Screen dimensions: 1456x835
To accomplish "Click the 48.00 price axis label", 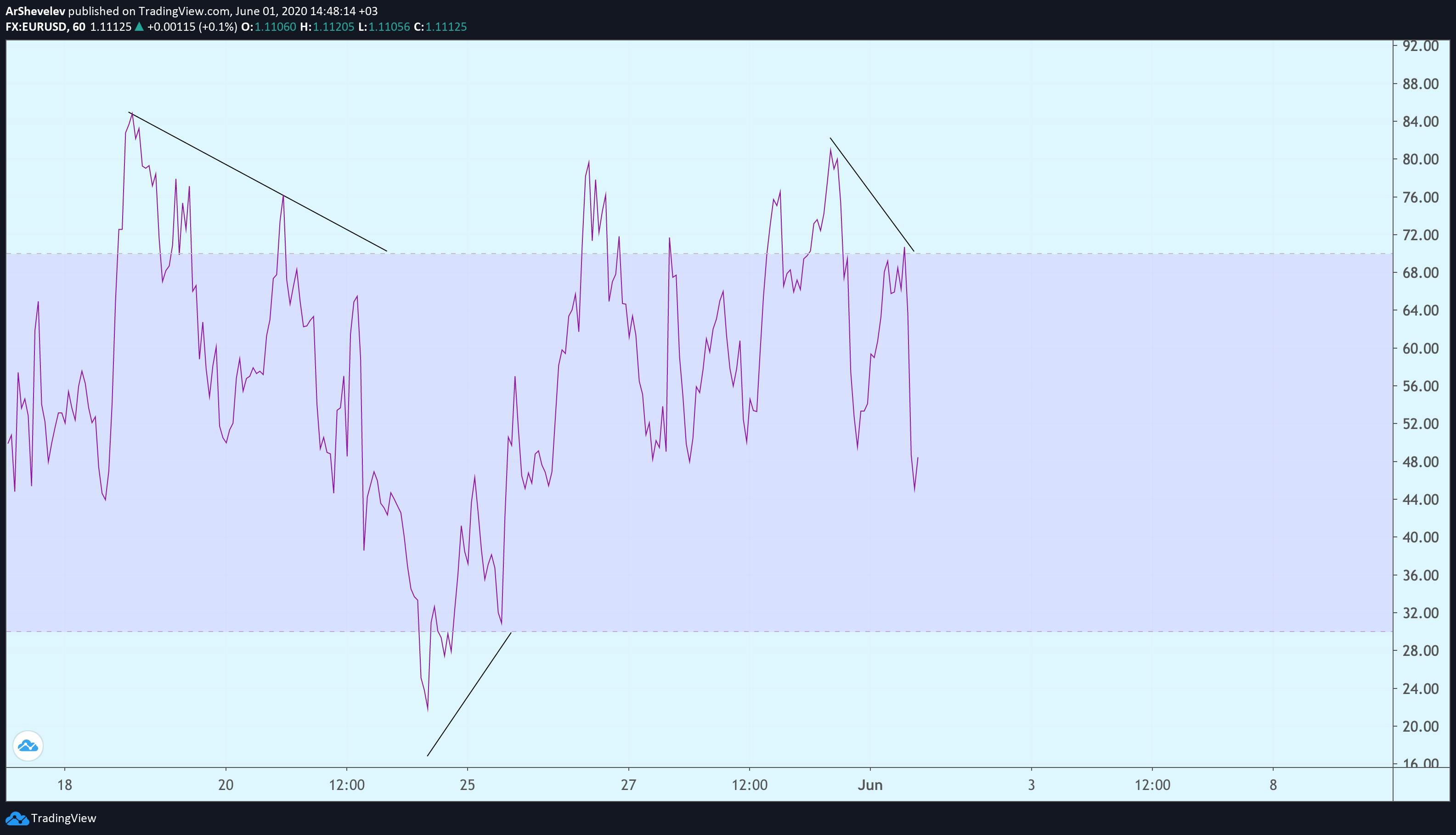I will [1421, 462].
